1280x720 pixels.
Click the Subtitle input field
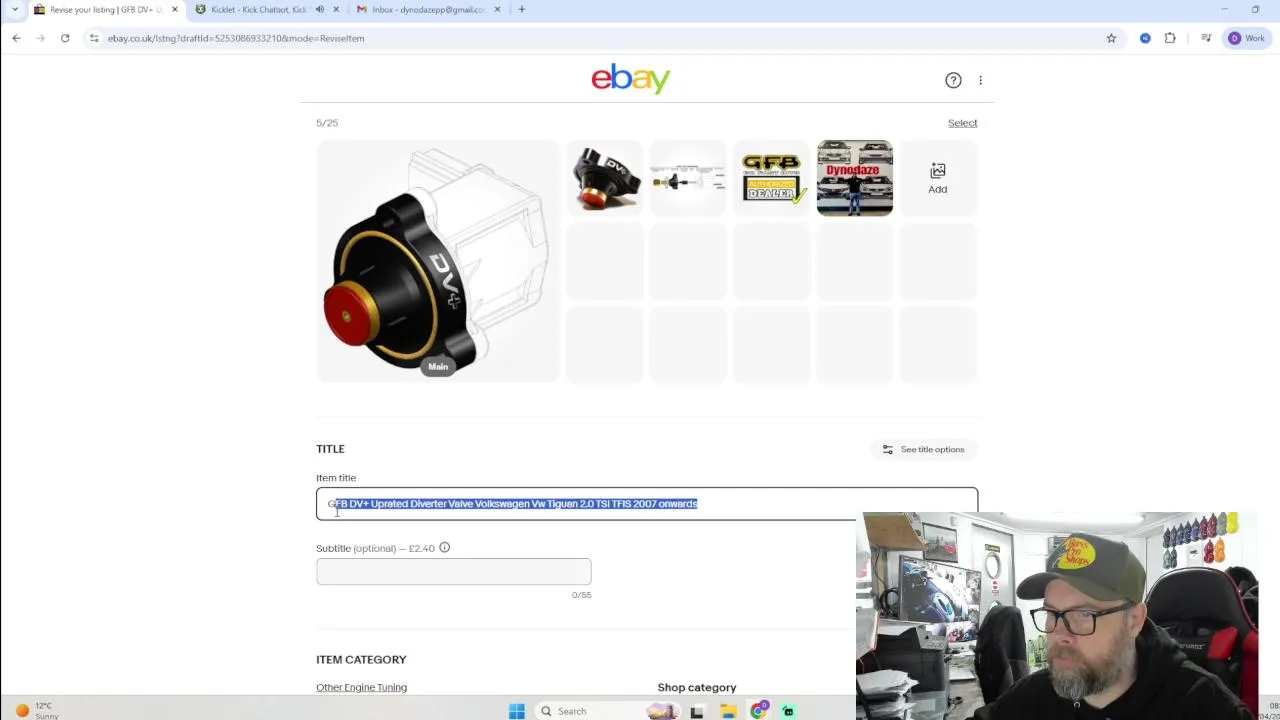(454, 572)
